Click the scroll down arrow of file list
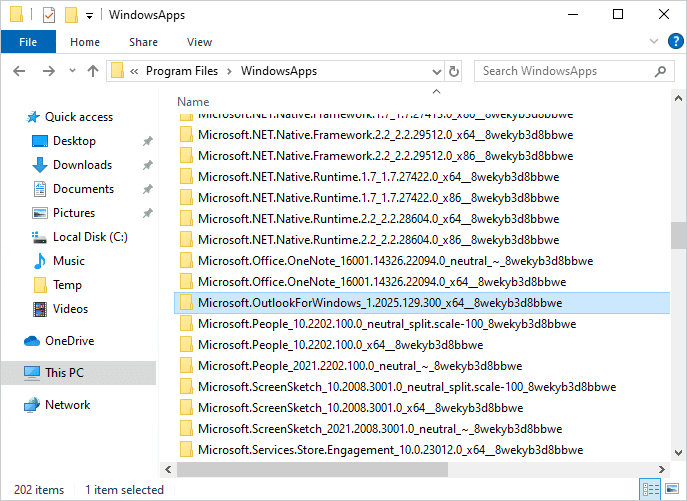This screenshot has height=501, width=687. click(678, 453)
